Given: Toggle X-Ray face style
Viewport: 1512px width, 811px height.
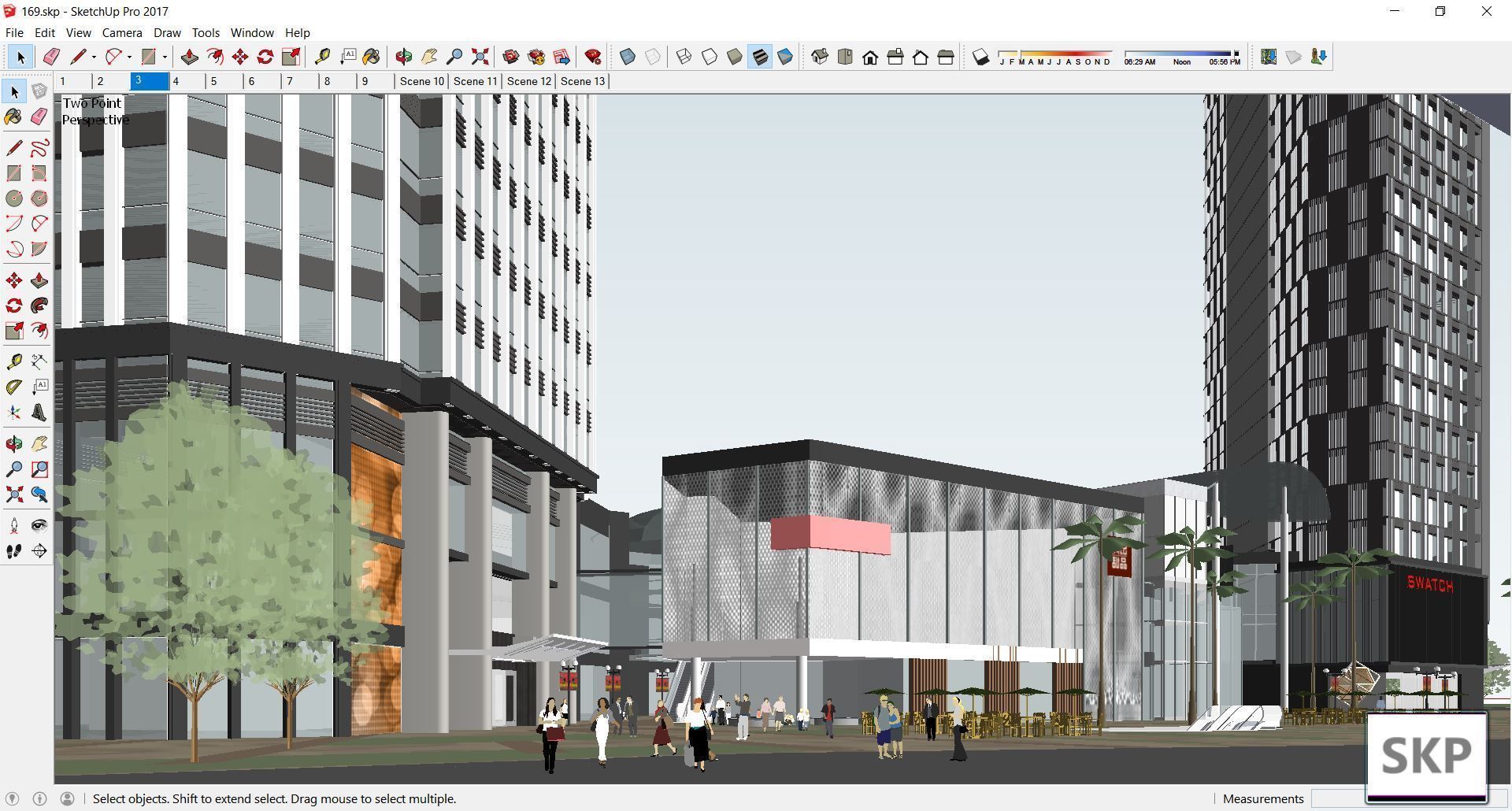Looking at the screenshot, I should pos(628,57).
